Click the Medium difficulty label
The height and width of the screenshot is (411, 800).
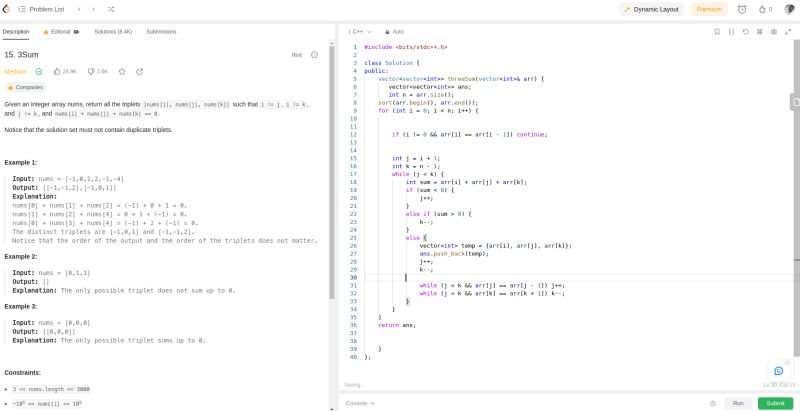[15, 72]
